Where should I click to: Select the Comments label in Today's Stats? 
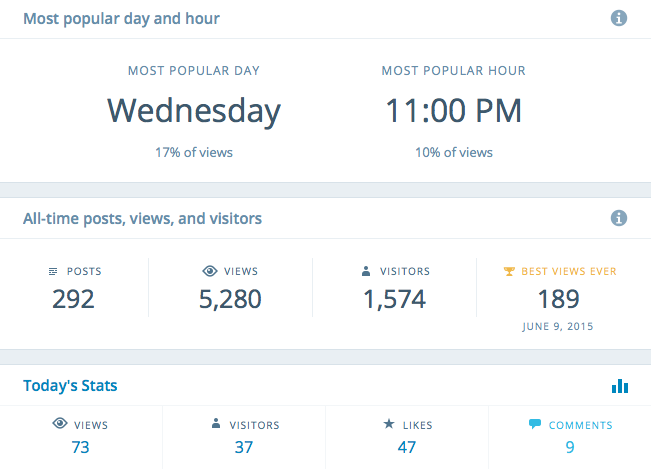click(580, 425)
